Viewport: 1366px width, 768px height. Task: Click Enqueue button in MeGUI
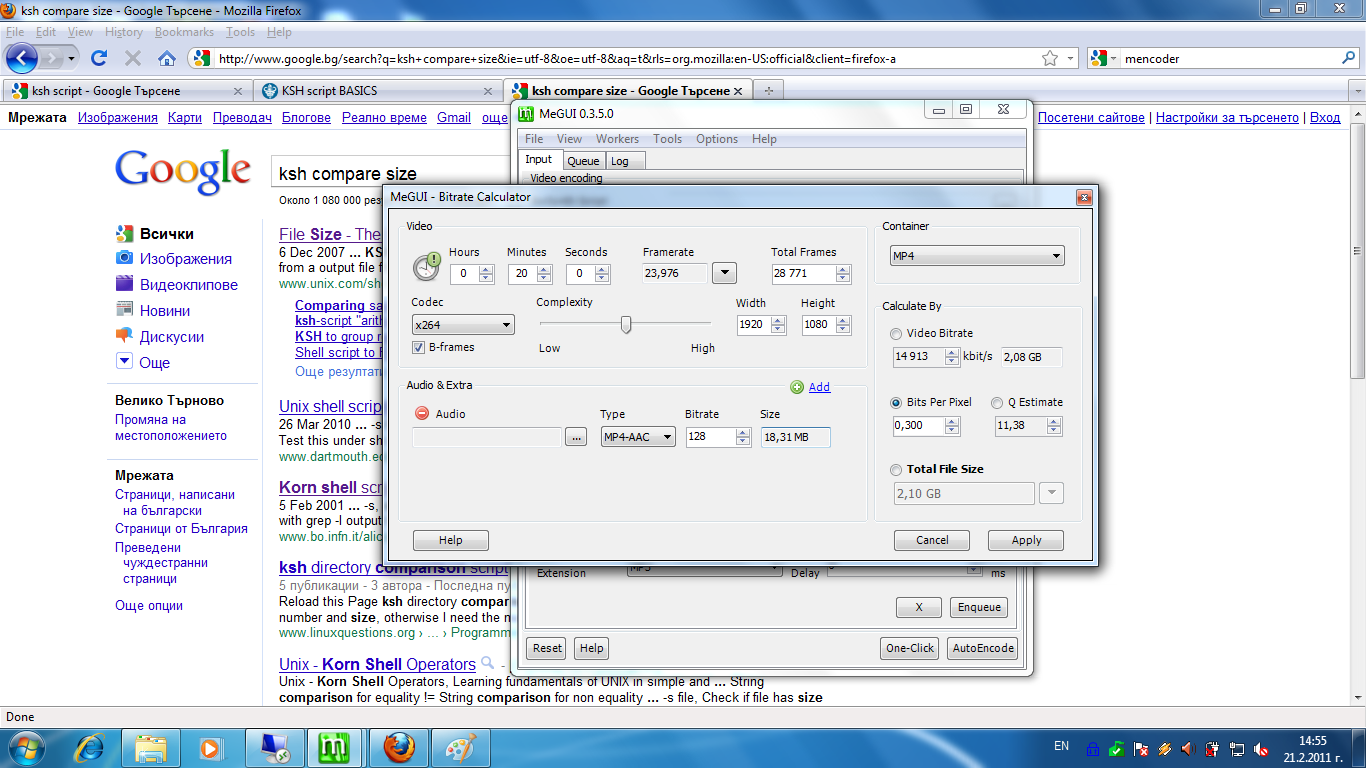tap(979, 607)
